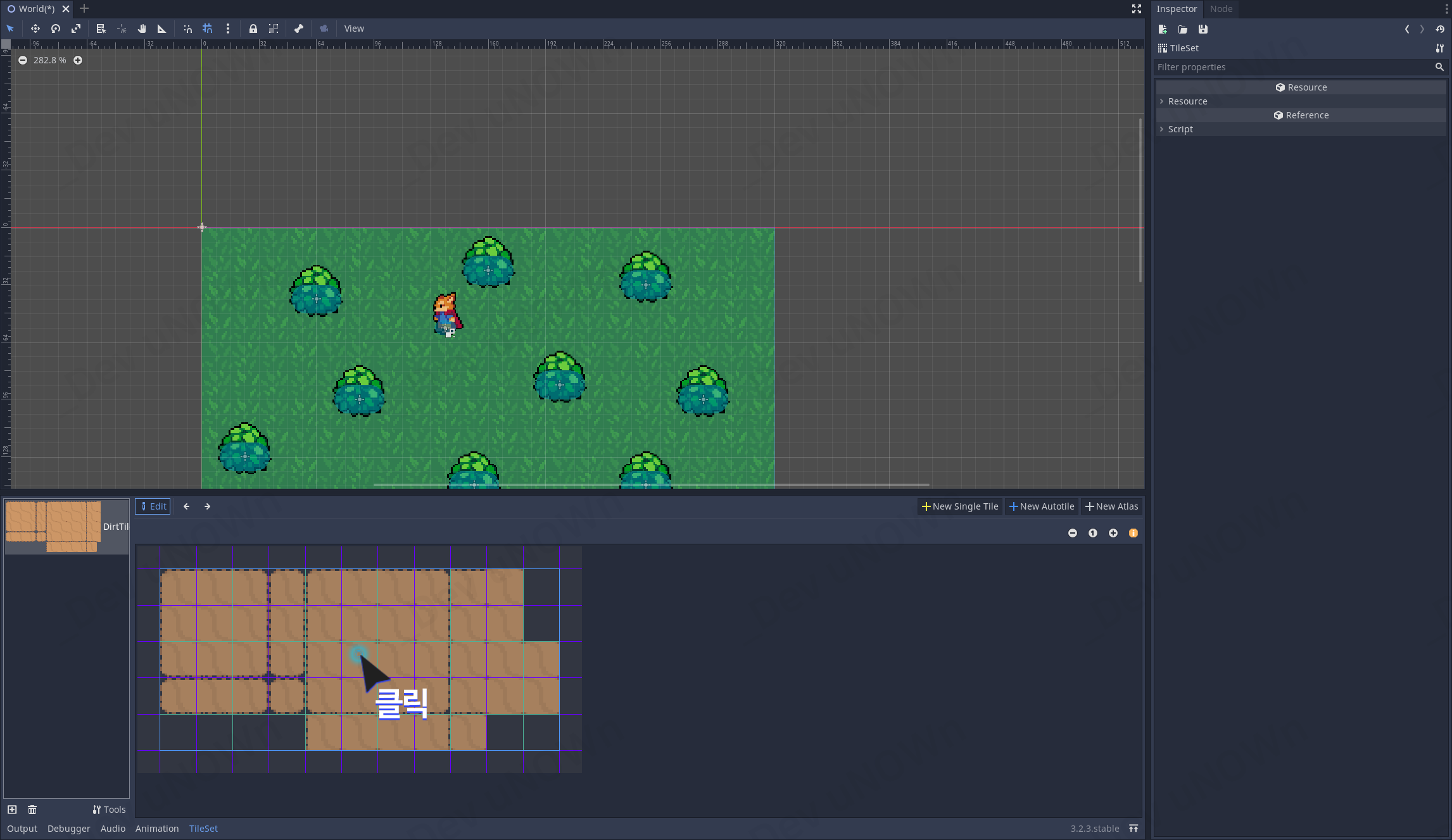The width and height of the screenshot is (1452, 840).
Task: Select the Scale mode tool
Action: (76, 28)
